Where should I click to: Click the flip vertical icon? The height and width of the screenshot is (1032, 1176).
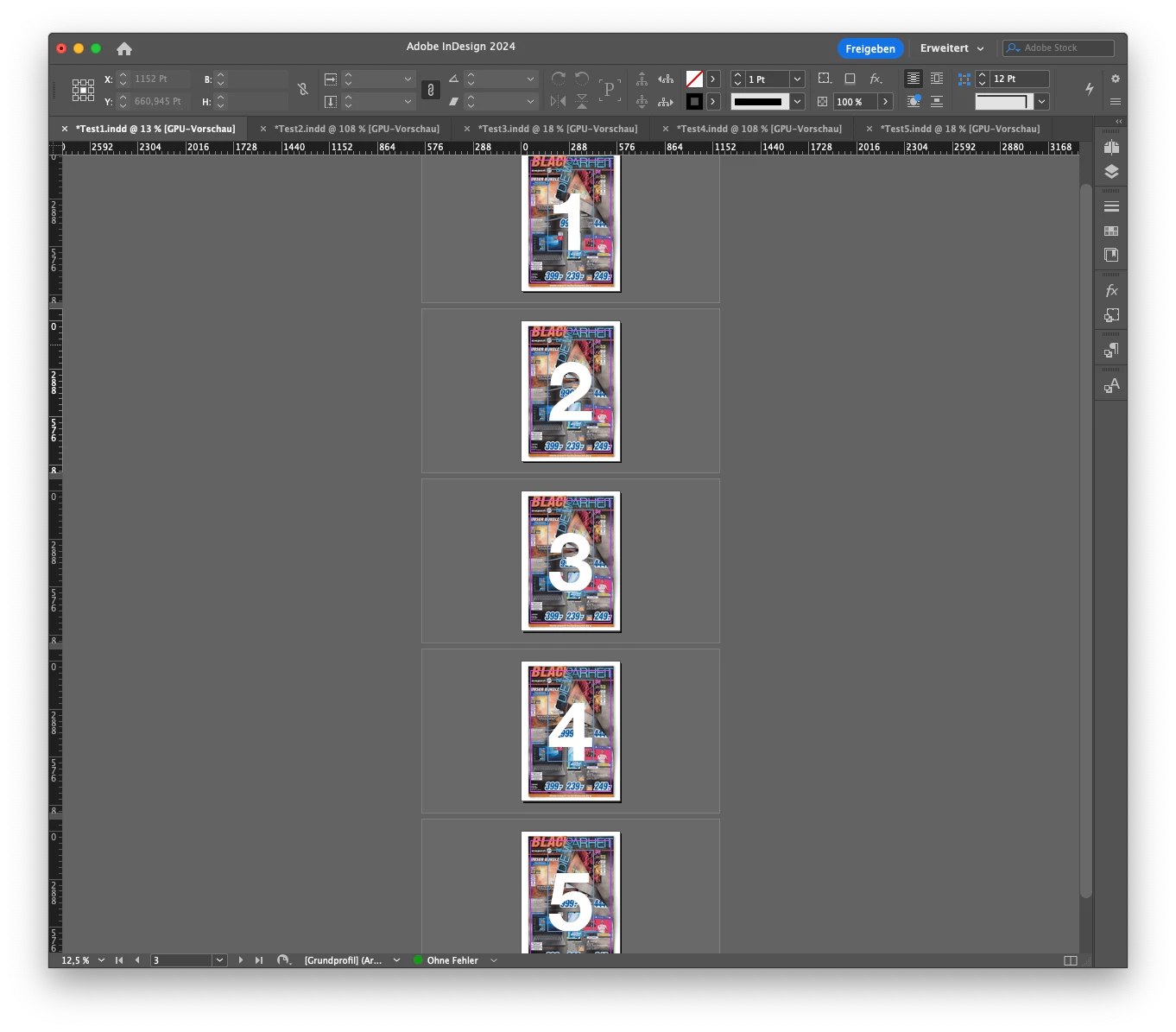(x=582, y=101)
